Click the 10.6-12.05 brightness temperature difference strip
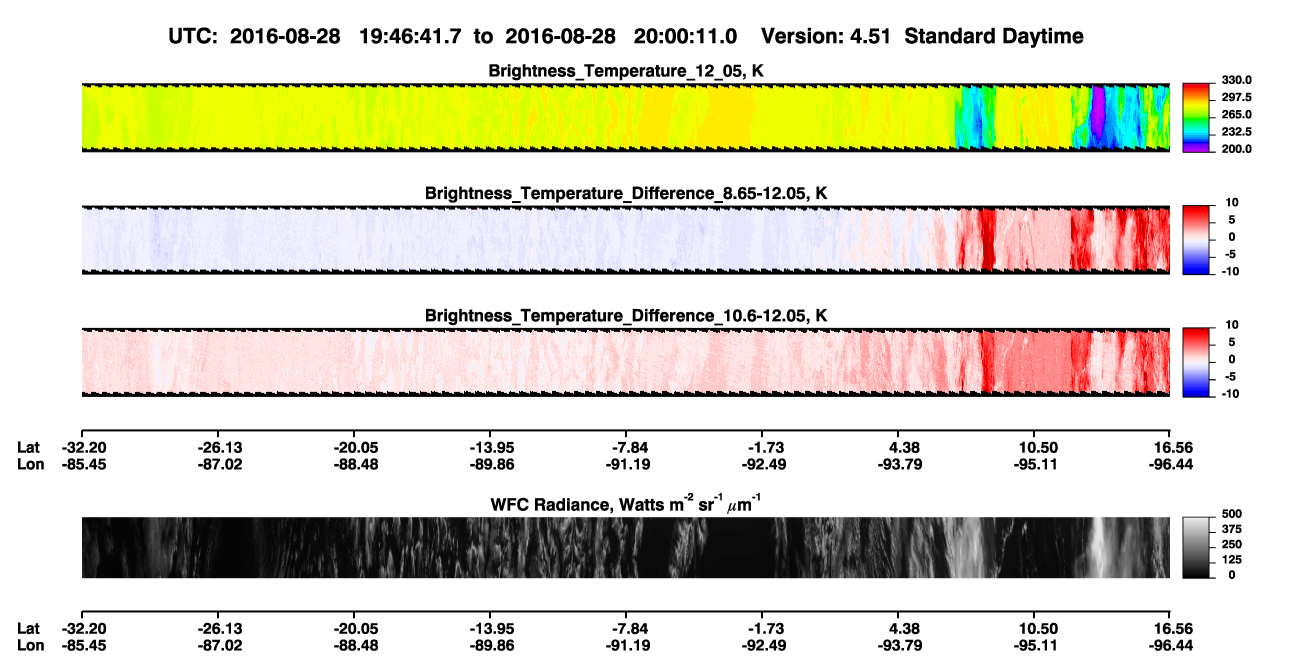This screenshot has height=667, width=1300. pyautogui.click(x=625, y=362)
